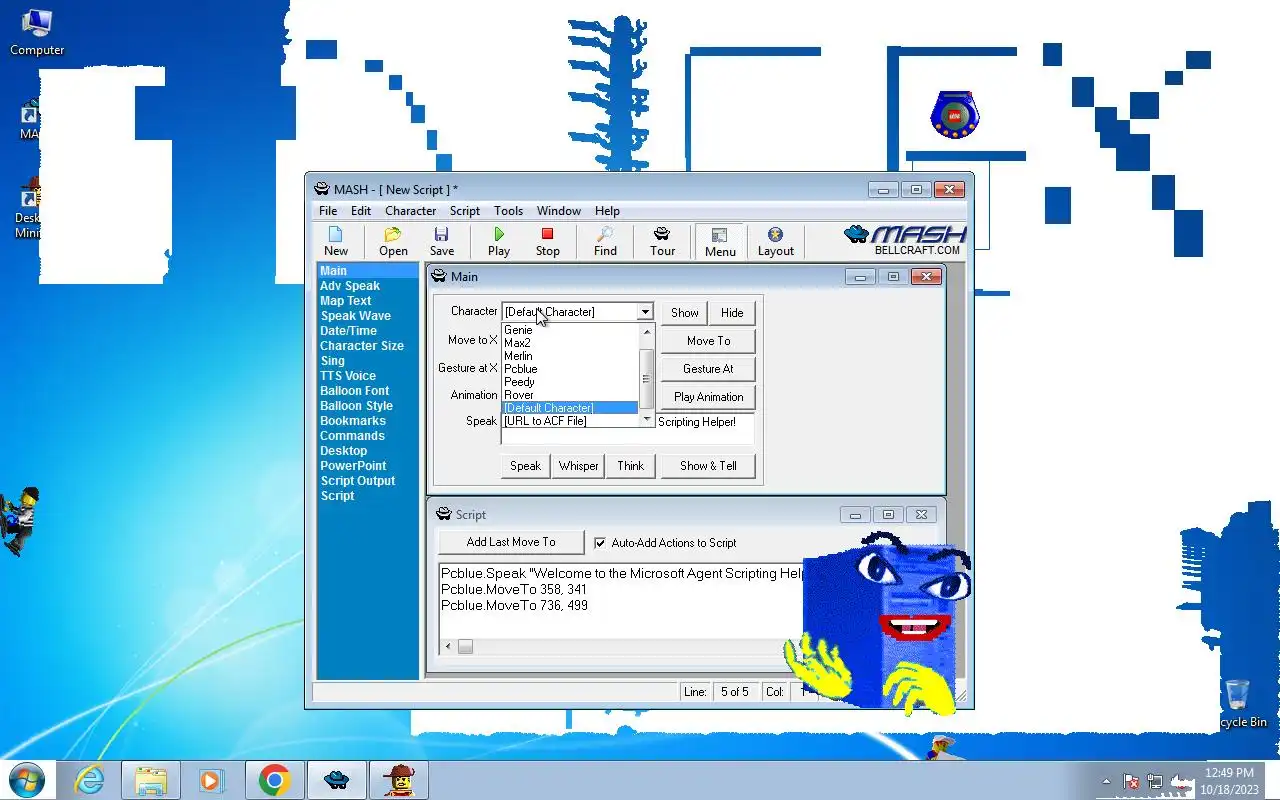Show hidden system tray icons
This screenshot has width=1280, height=800.
click(1106, 781)
